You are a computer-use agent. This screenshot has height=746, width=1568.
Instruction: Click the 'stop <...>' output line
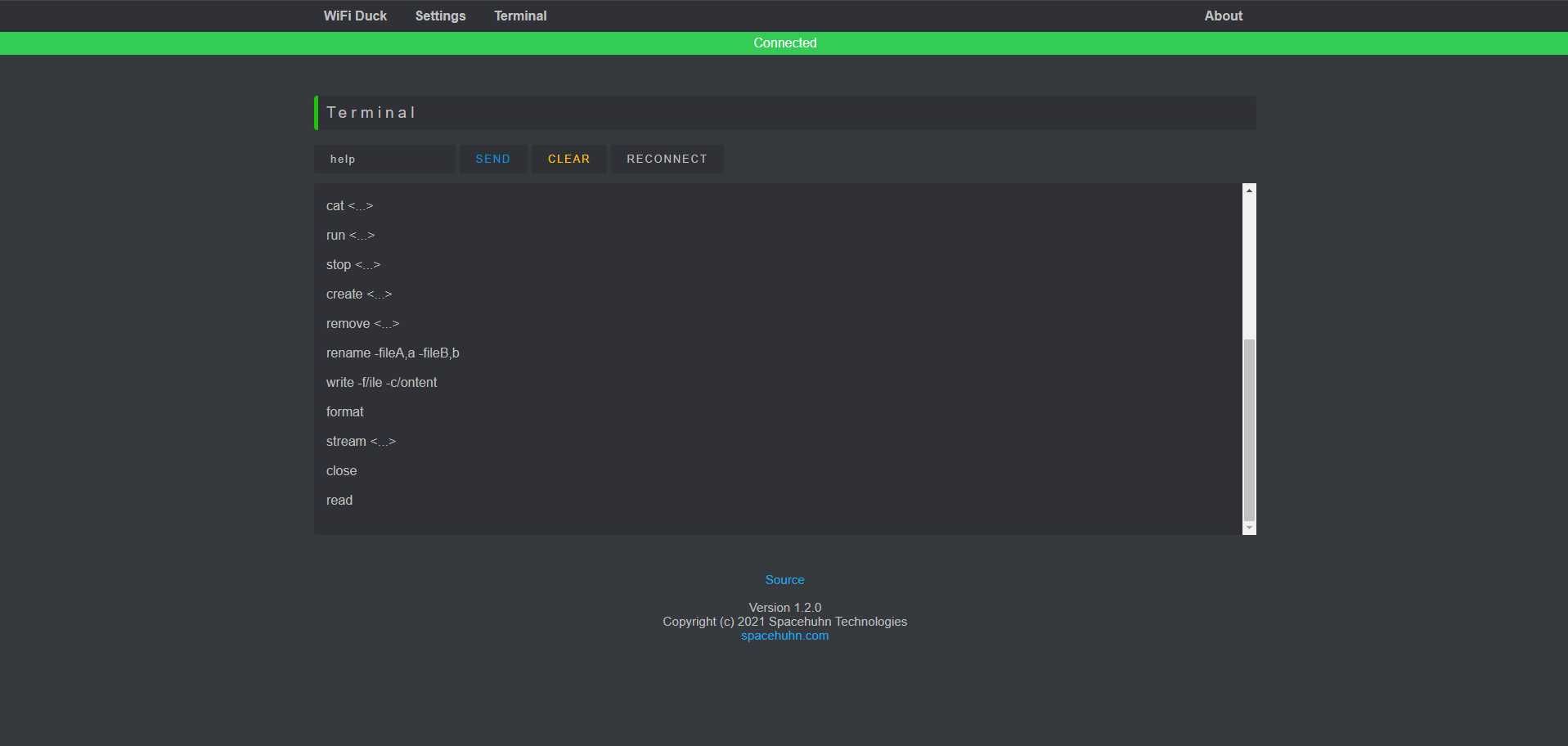pyautogui.click(x=353, y=265)
